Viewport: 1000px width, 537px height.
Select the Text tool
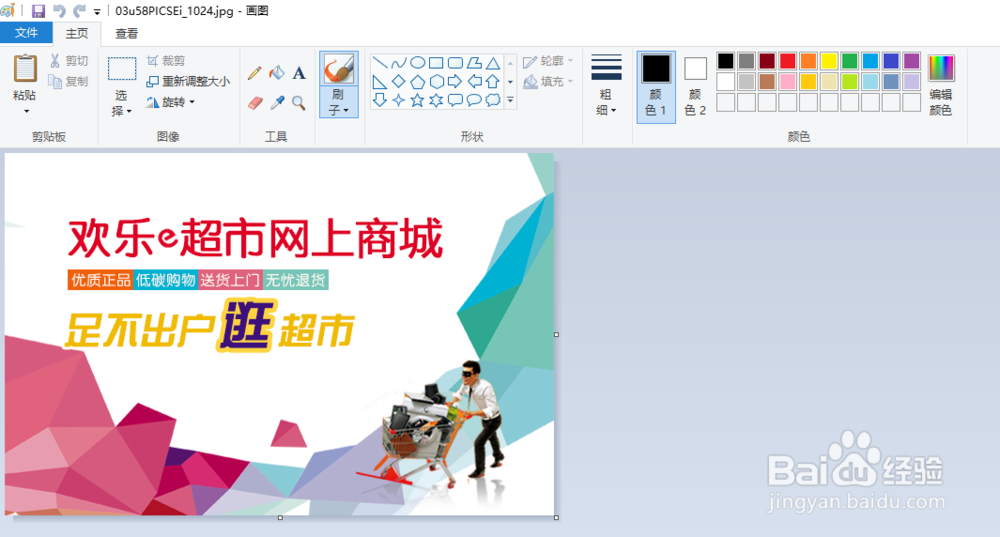coord(299,73)
